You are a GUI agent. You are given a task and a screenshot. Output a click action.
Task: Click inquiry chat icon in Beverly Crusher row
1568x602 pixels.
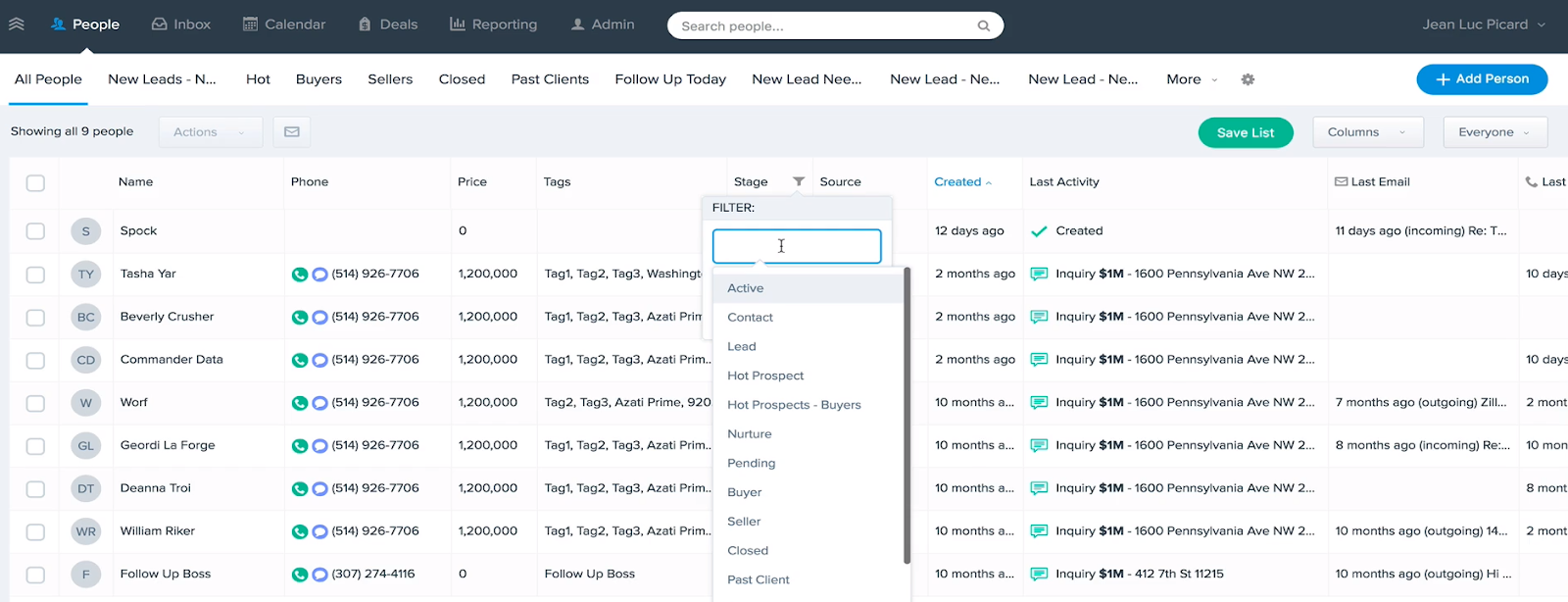pos(1039,317)
